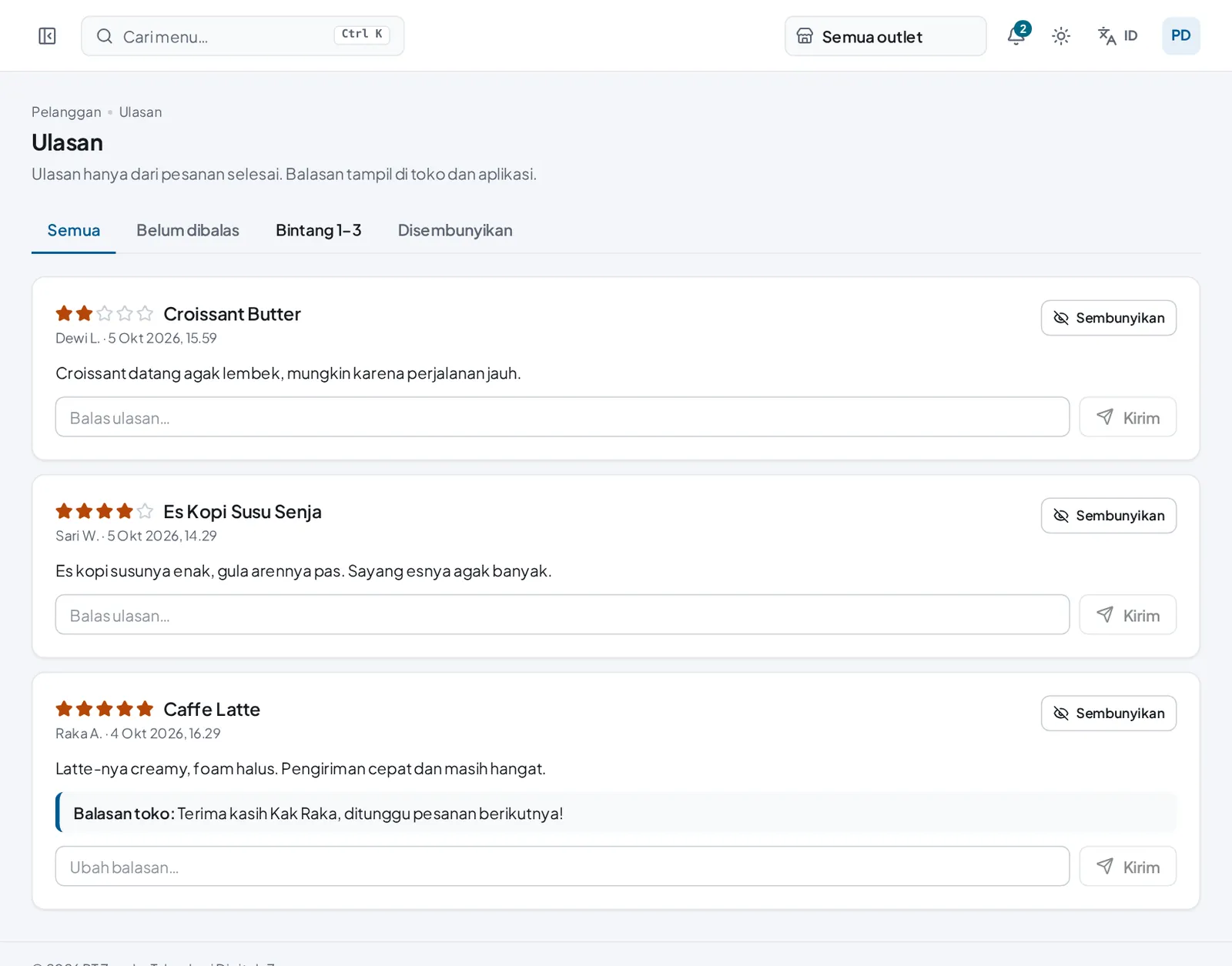This screenshot has height=966, width=1232.
Task: Send reply to Es Kopi Susu Senja review
Action: (1127, 615)
